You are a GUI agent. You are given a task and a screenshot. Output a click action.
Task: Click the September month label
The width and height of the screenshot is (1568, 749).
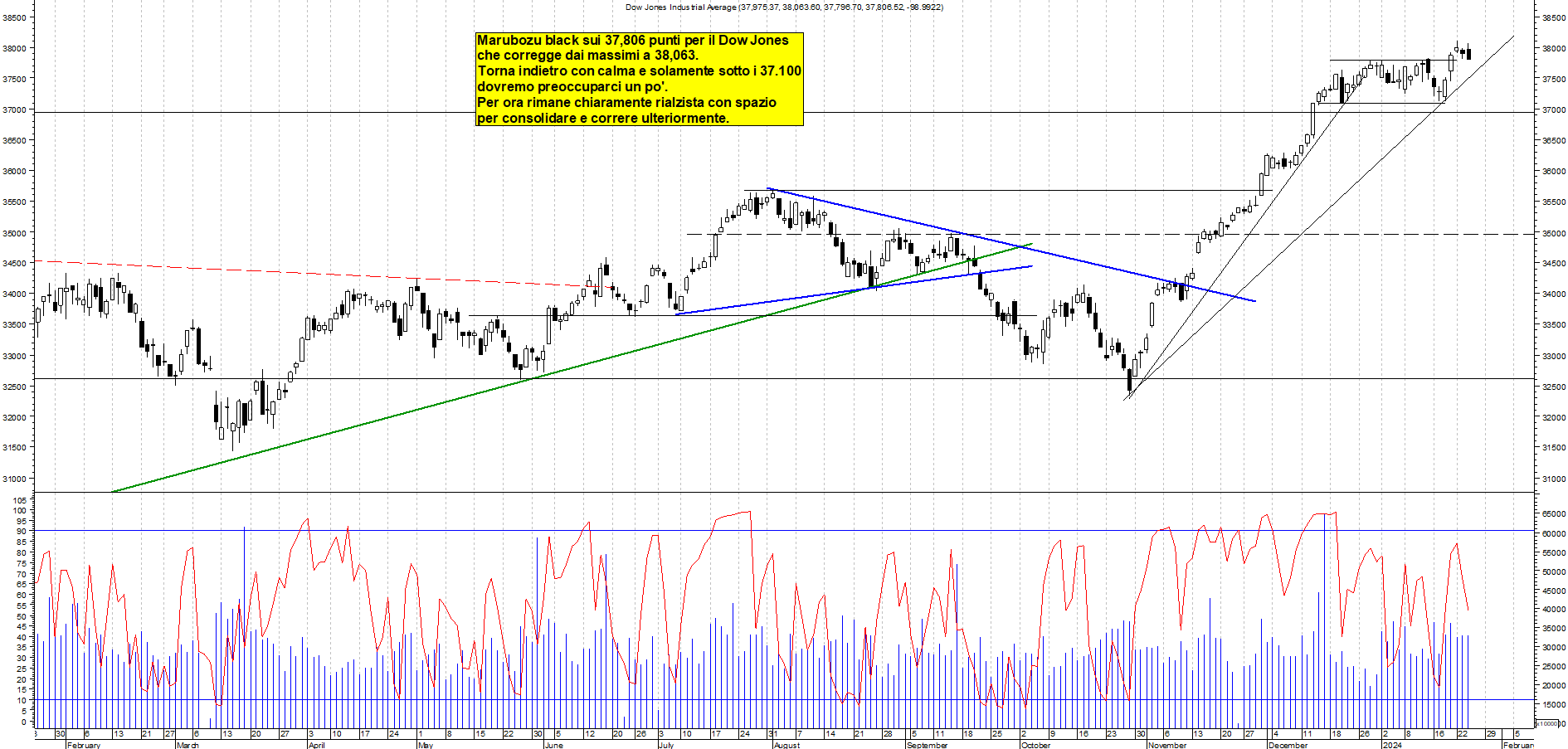(927, 745)
